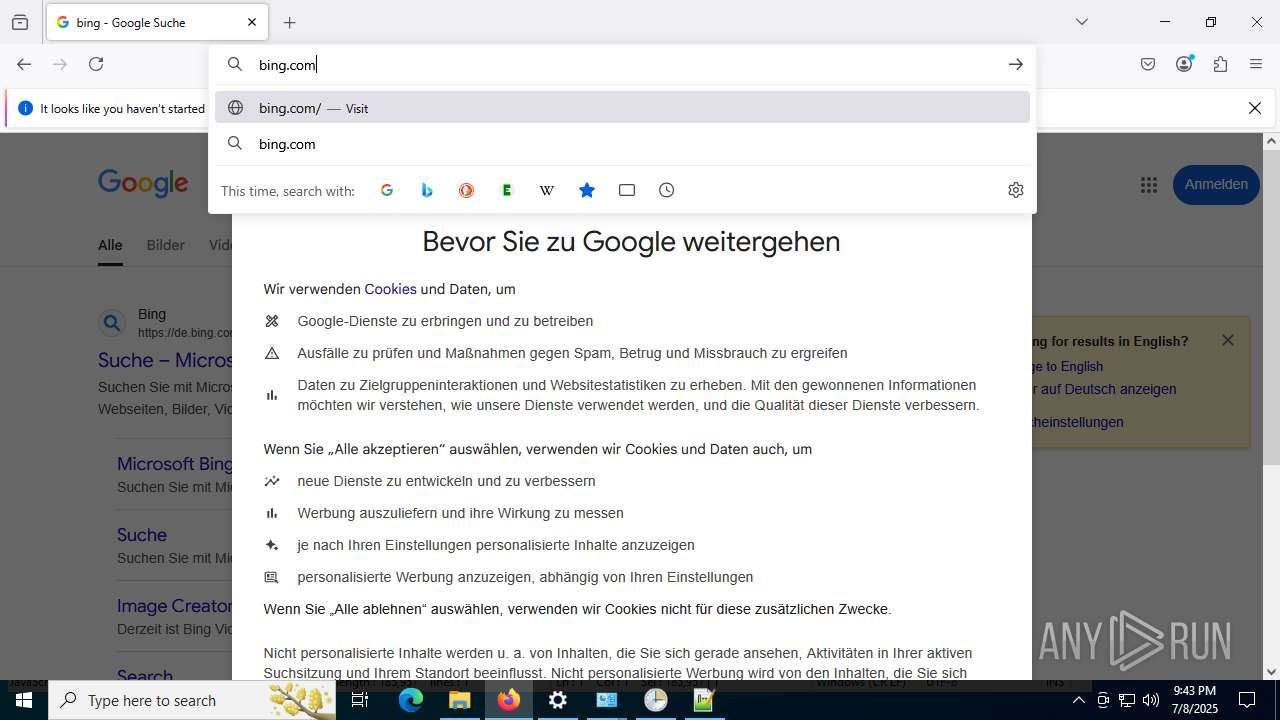Open search settings gear icon
Viewport: 1280px width, 720px height.
point(1016,190)
